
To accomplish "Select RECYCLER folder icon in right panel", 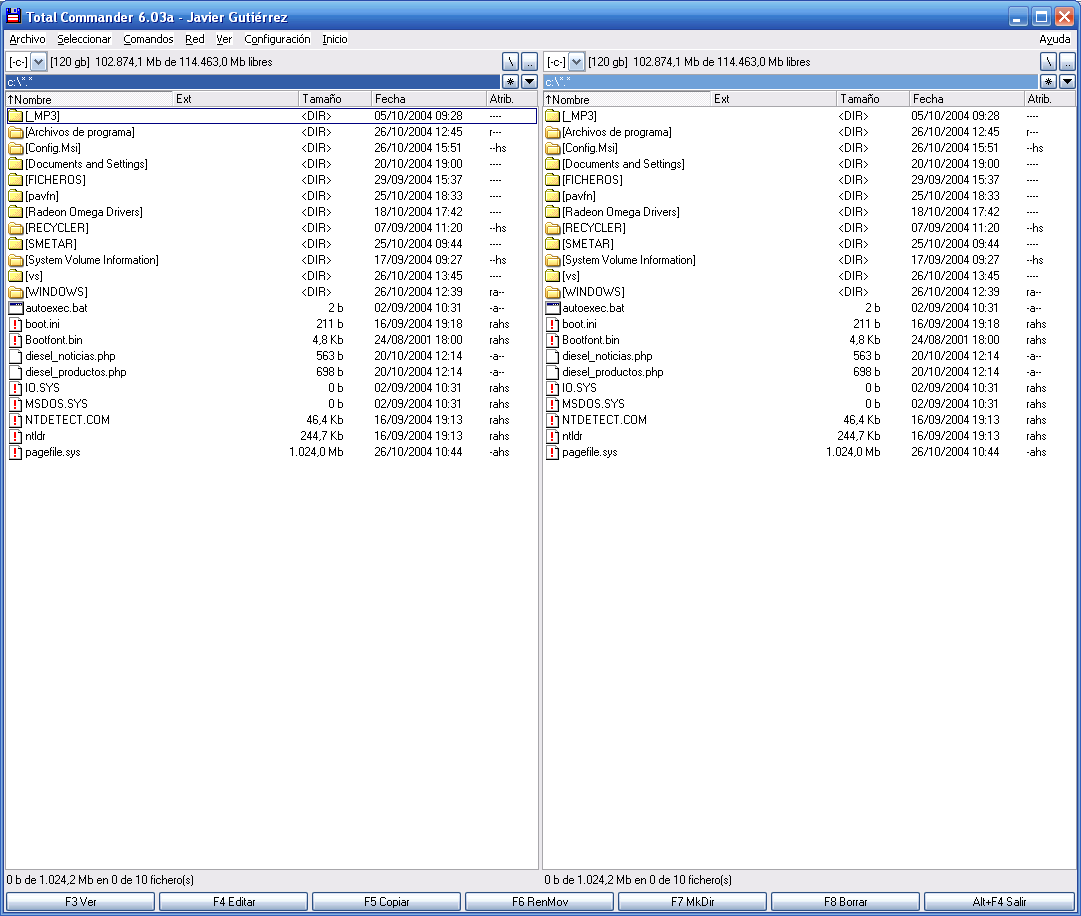I will point(553,227).
